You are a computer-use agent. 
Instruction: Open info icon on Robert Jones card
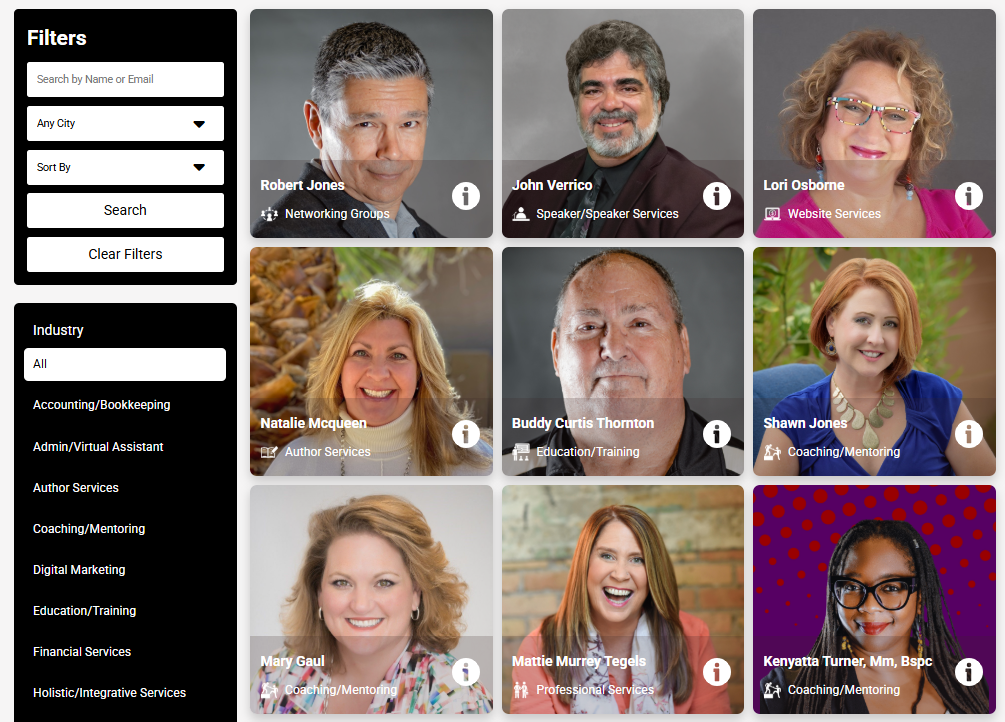(x=465, y=196)
